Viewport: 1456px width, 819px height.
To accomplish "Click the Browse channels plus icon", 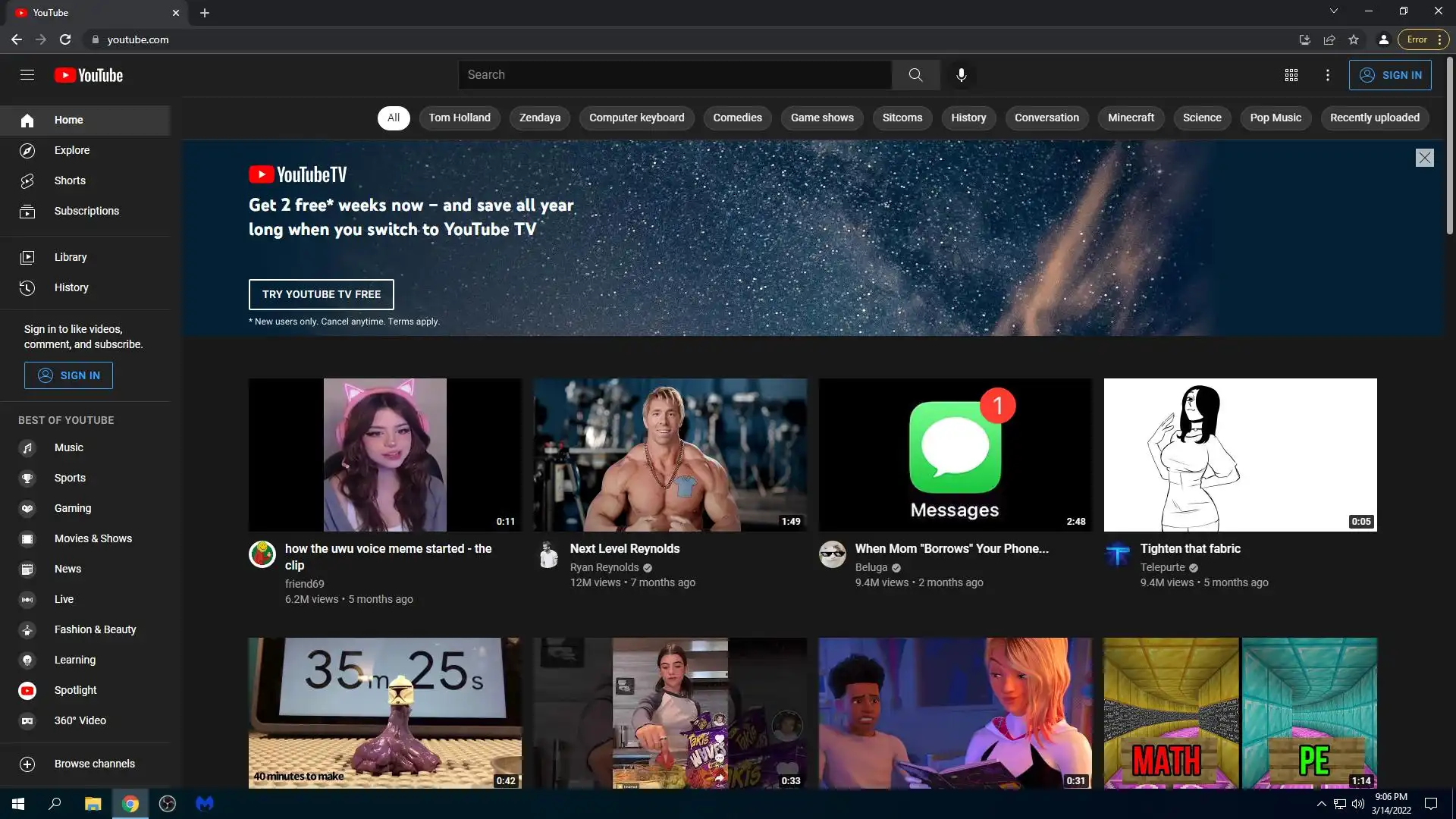I will pos(27,764).
